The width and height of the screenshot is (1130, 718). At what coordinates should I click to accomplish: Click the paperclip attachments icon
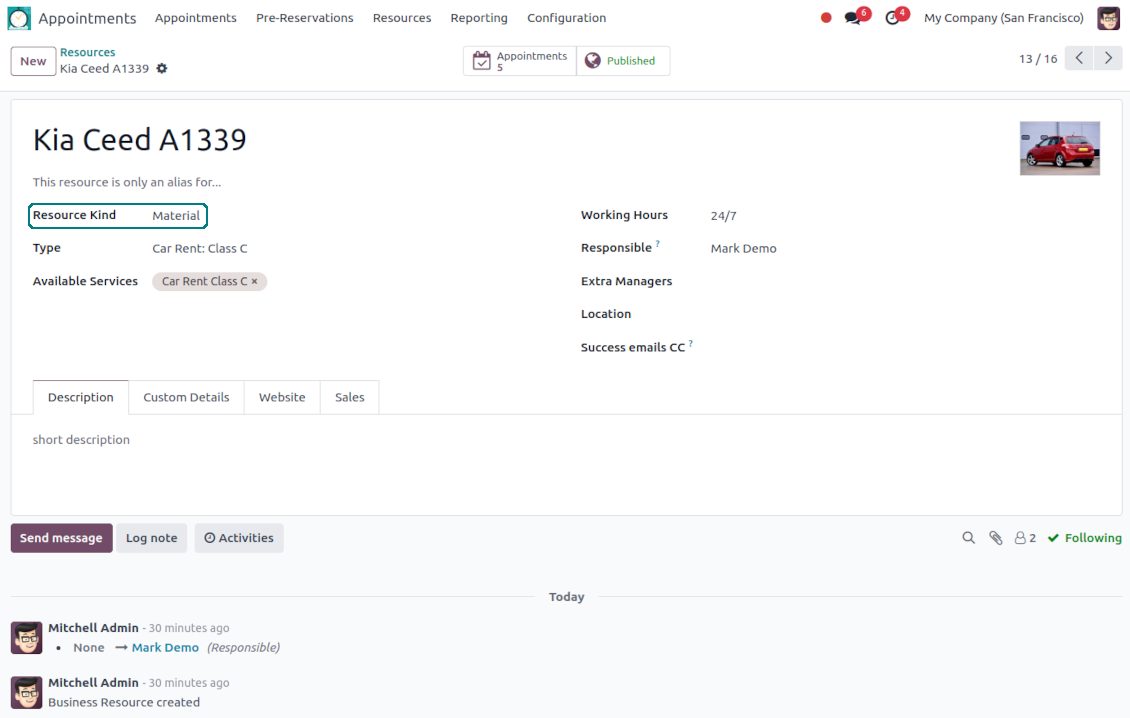point(995,538)
